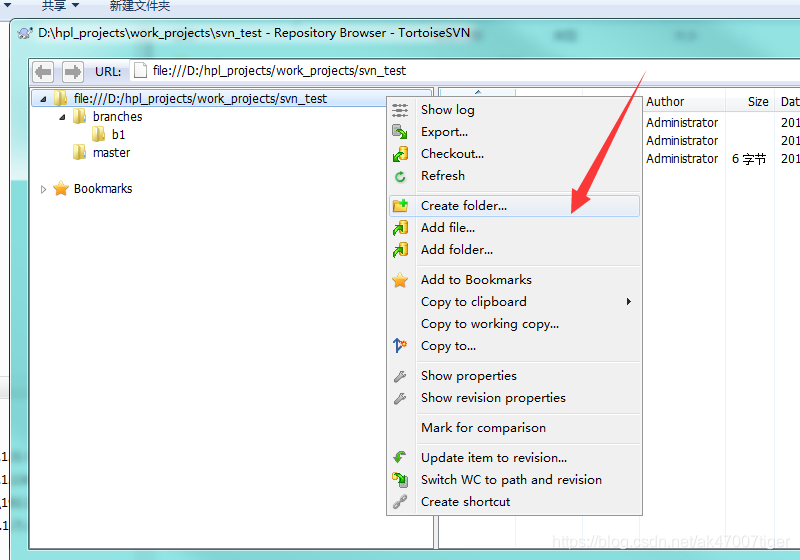Viewport: 800px width, 560px height.
Task: Choose Export... from context menu
Action: (514, 132)
